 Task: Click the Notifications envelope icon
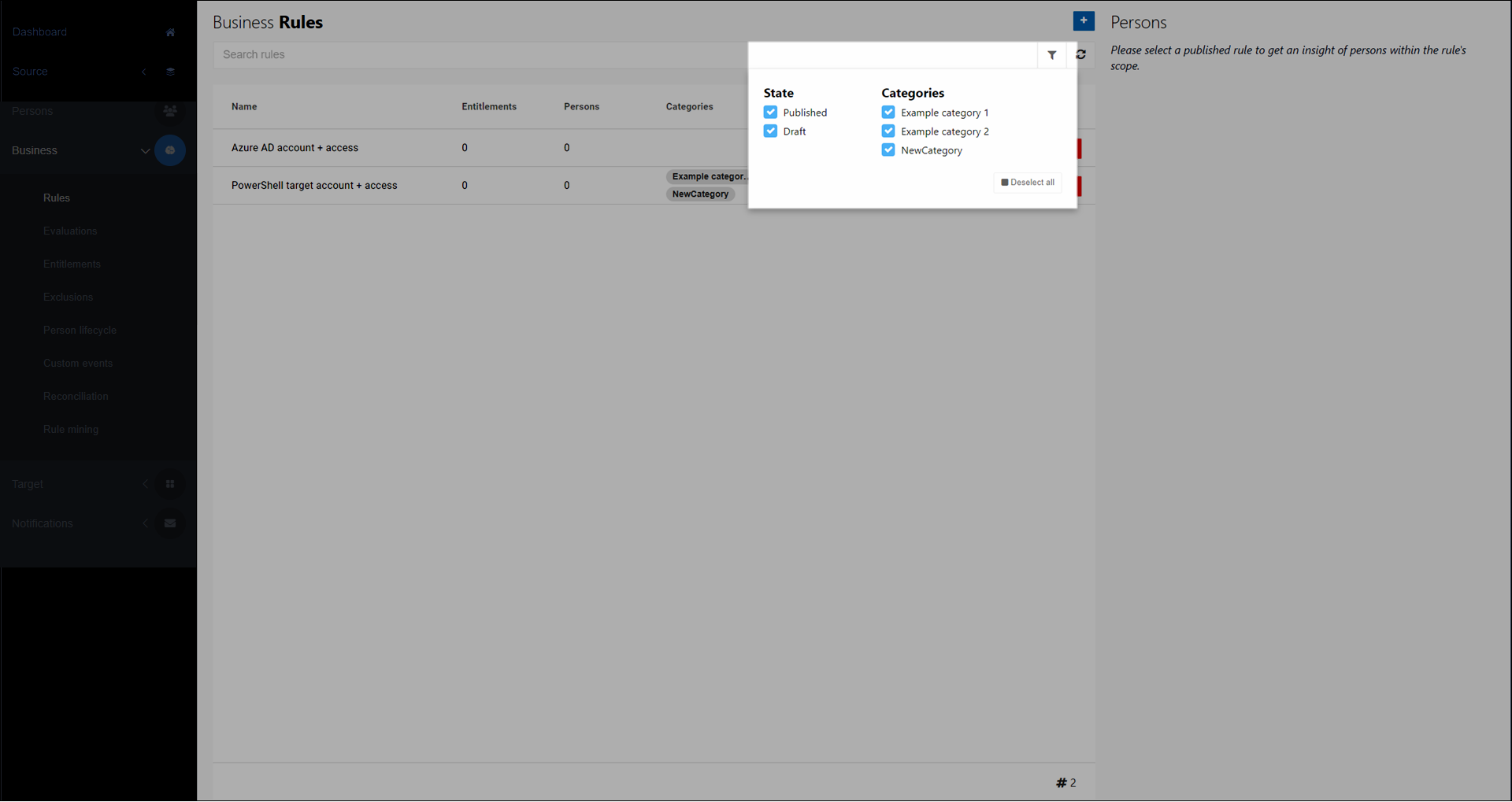pyautogui.click(x=170, y=523)
